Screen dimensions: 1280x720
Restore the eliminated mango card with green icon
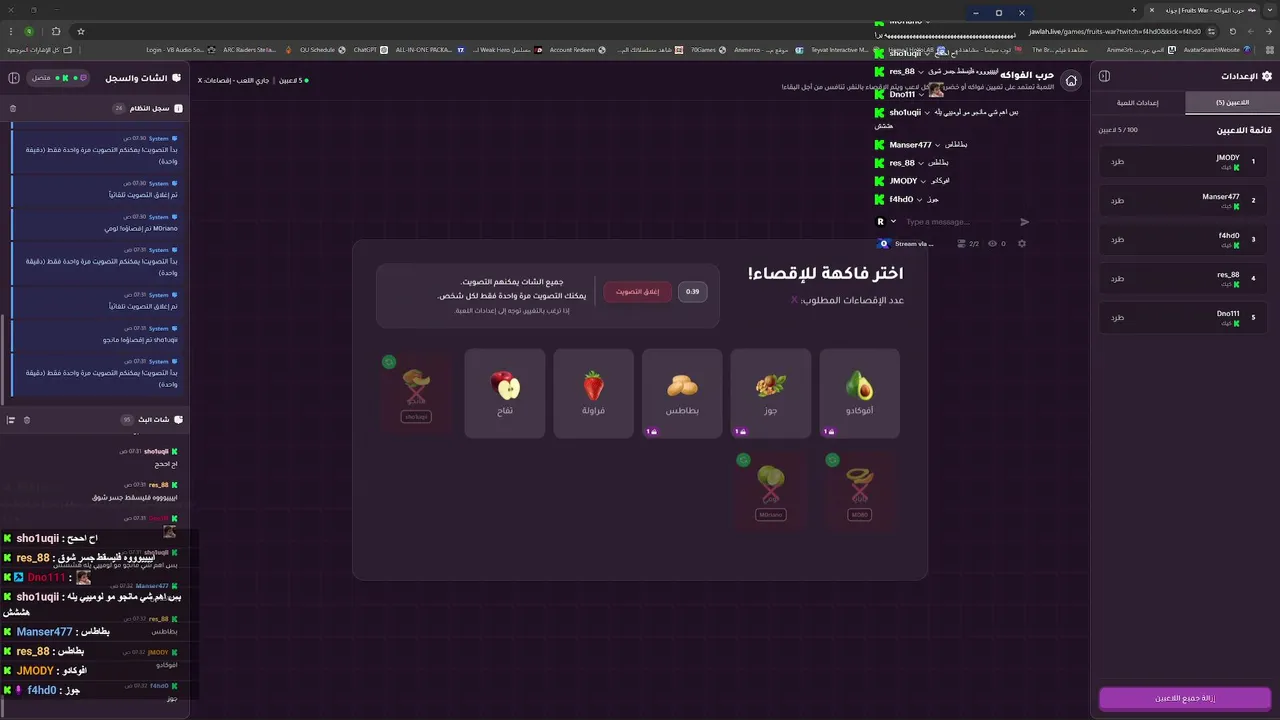(x=389, y=362)
